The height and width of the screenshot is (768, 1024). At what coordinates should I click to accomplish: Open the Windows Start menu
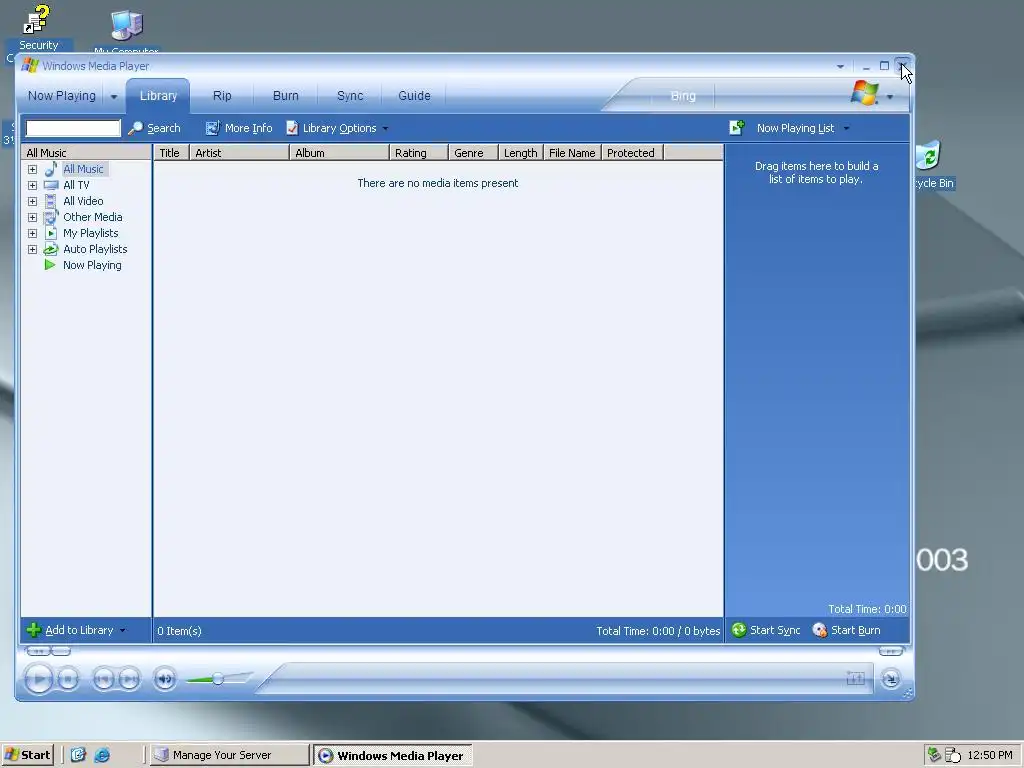click(27, 755)
